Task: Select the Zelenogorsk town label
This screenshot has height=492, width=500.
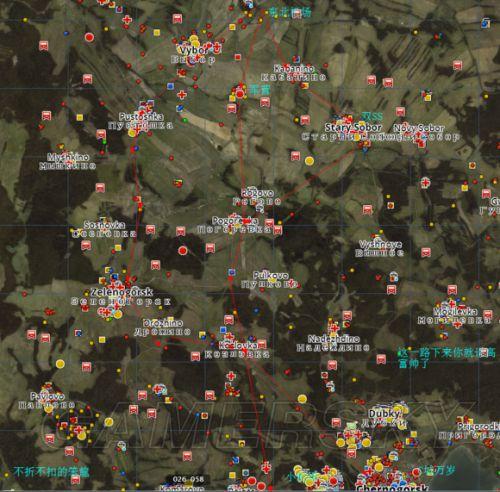Action: click(x=121, y=292)
